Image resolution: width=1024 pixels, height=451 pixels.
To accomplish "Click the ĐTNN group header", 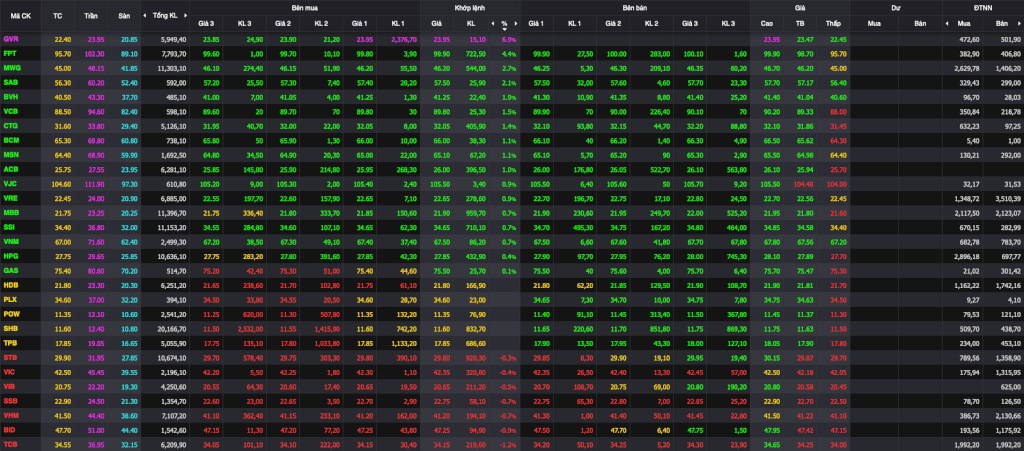I will coord(982,7).
